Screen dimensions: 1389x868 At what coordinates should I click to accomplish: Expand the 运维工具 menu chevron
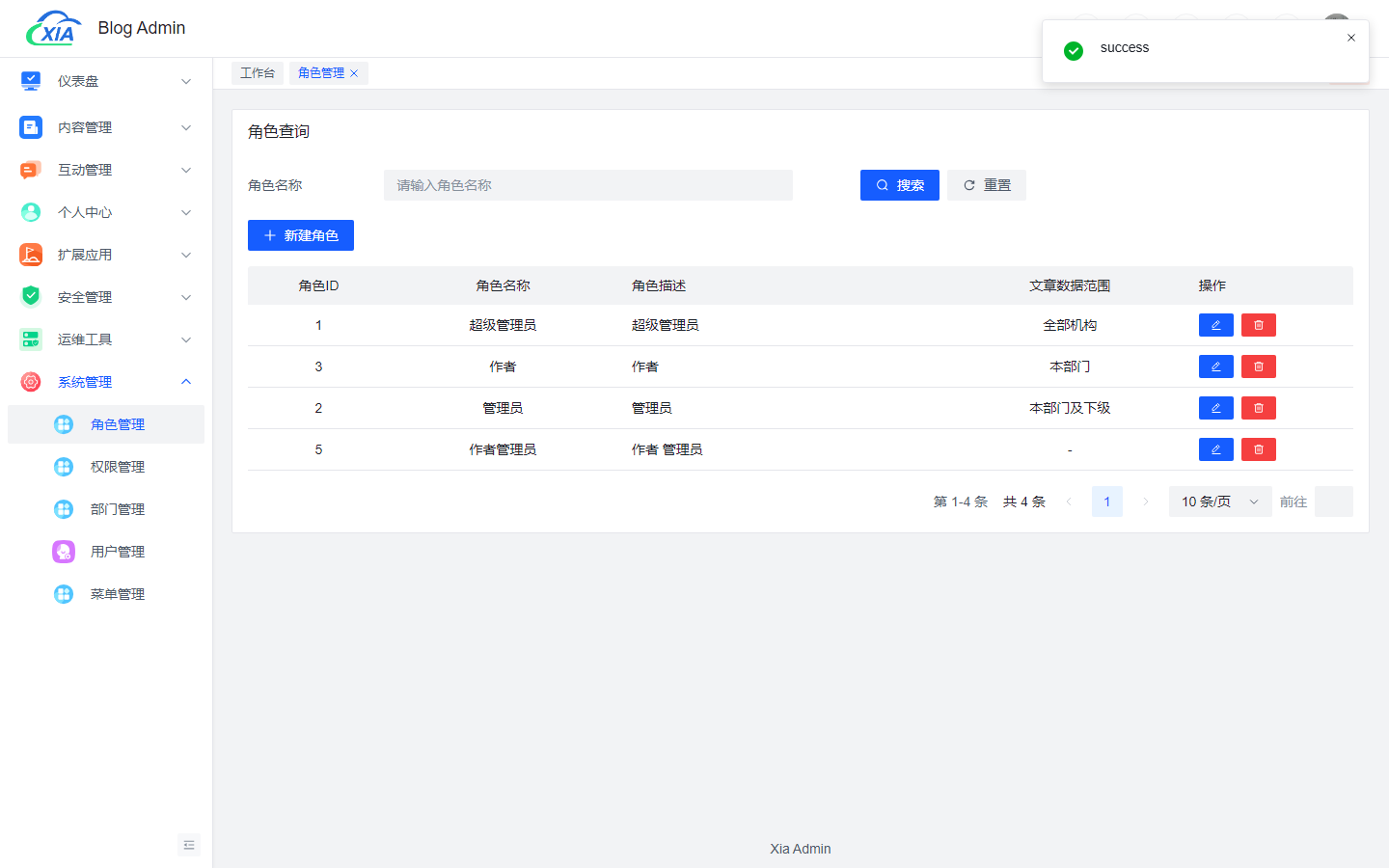pyautogui.click(x=186, y=339)
